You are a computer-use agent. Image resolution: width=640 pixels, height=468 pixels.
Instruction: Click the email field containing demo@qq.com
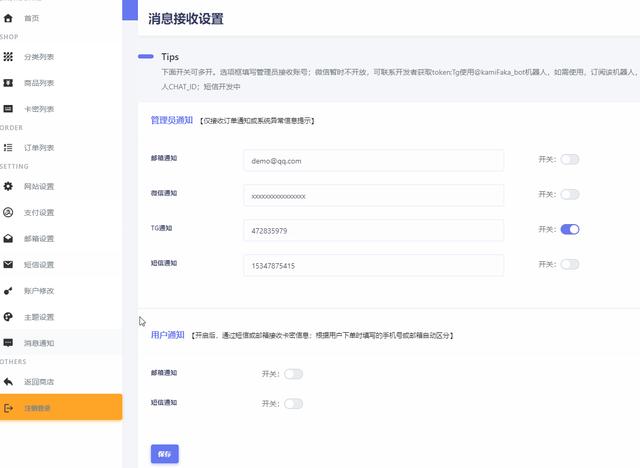click(x=373, y=161)
